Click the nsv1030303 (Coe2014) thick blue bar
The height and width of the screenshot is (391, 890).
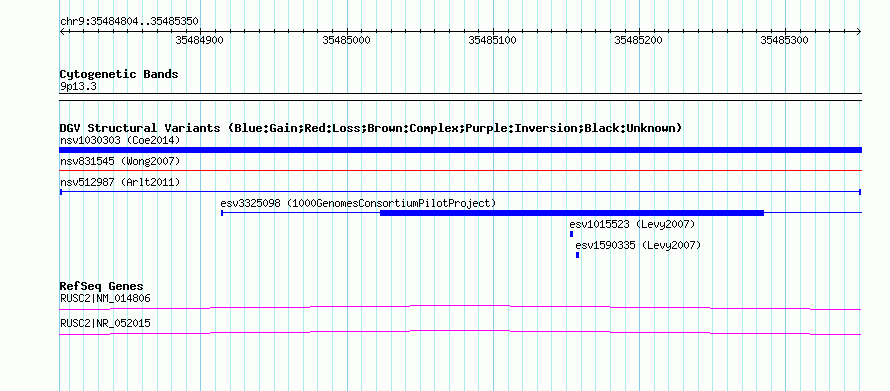click(x=460, y=150)
